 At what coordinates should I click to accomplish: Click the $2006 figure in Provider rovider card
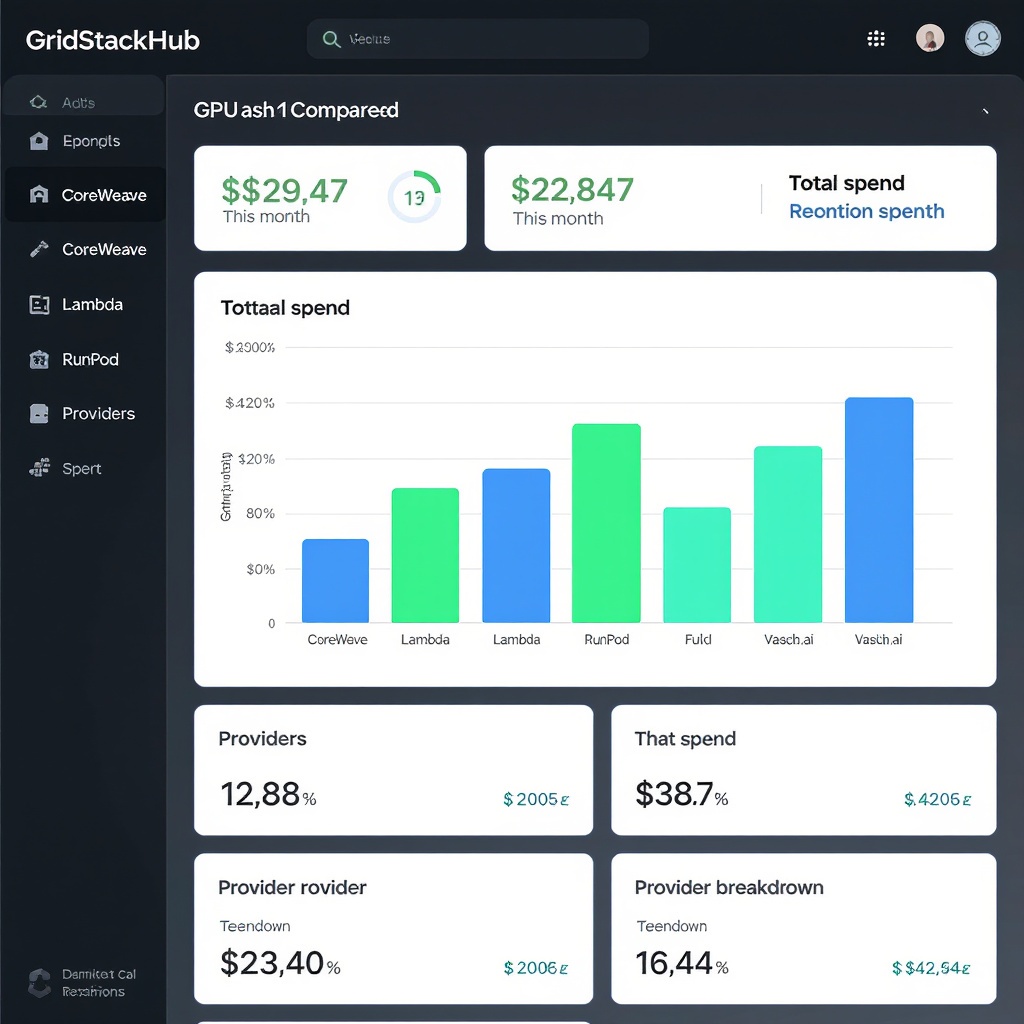pyautogui.click(x=536, y=967)
